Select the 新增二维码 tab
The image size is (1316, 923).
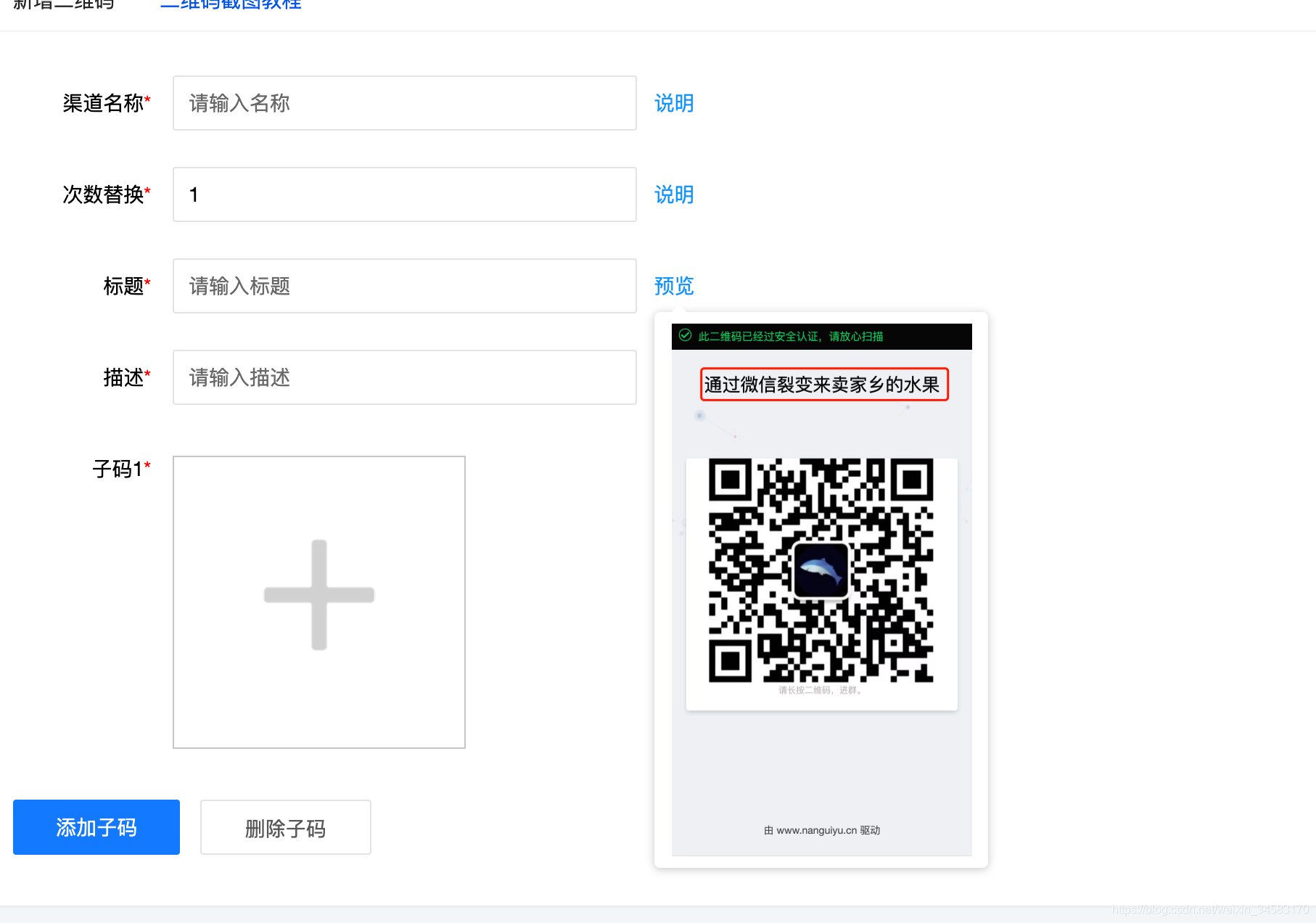(64, 4)
